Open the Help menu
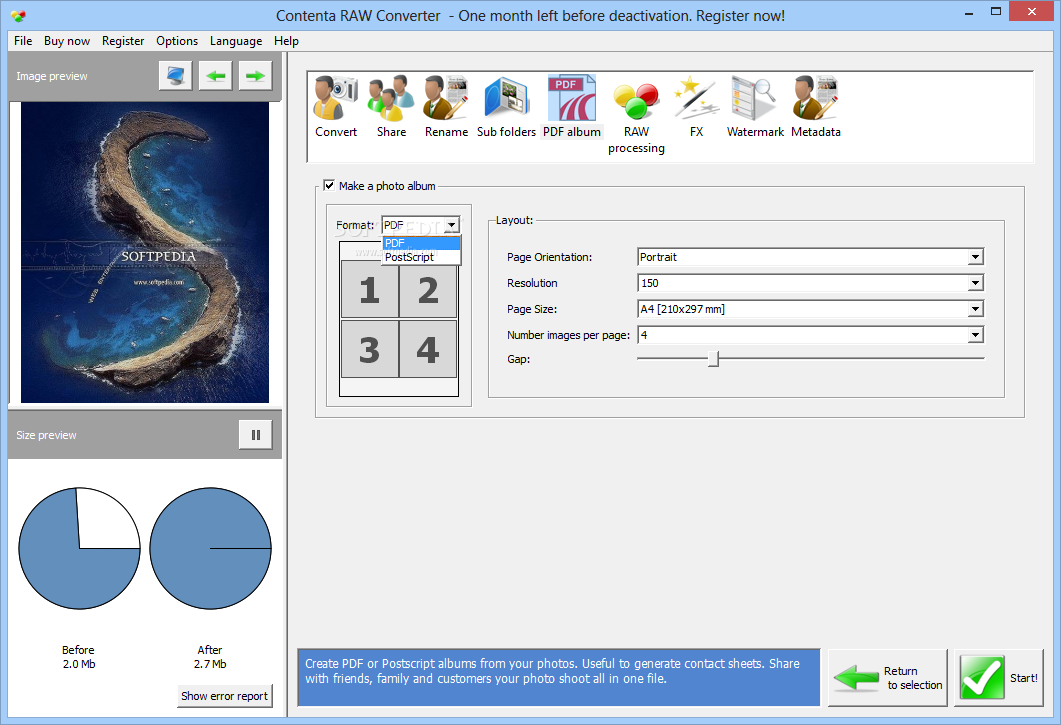The image size is (1061, 725). tap(286, 41)
